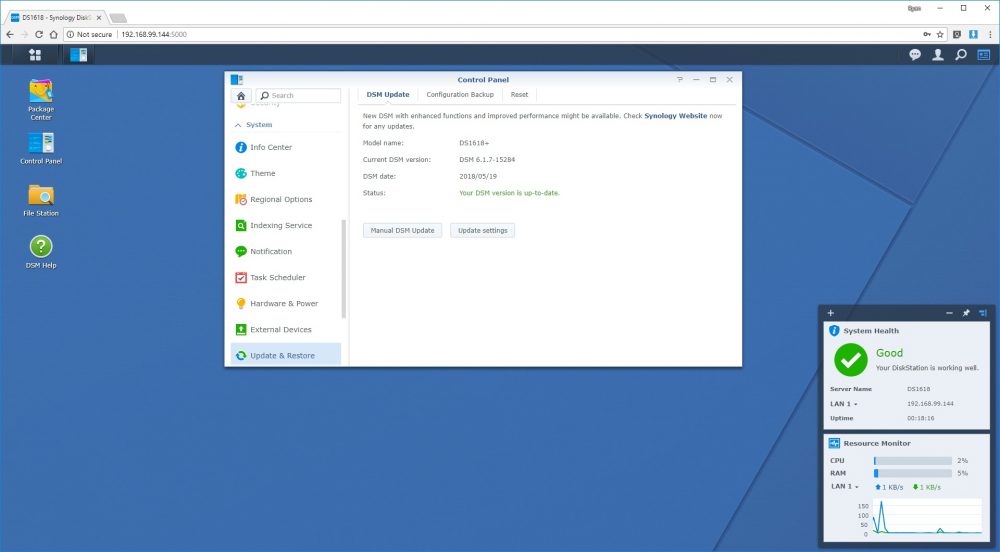The image size is (1000, 552).
Task: Focus the Control Panel search field
Action: pyautogui.click(x=298, y=96)
